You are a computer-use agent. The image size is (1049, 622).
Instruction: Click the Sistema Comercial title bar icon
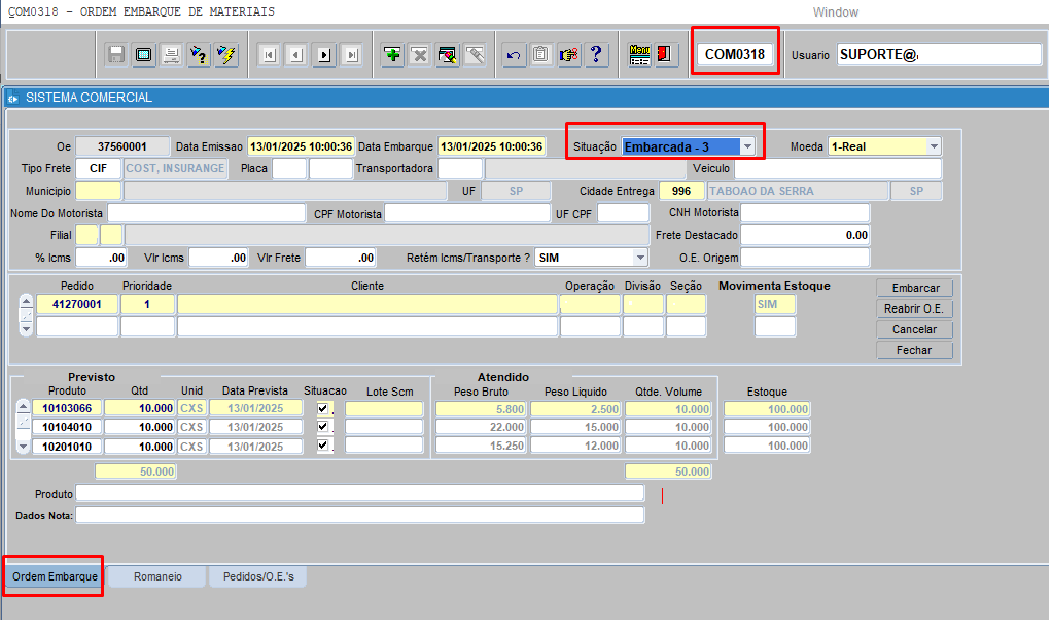coord(13,98)
